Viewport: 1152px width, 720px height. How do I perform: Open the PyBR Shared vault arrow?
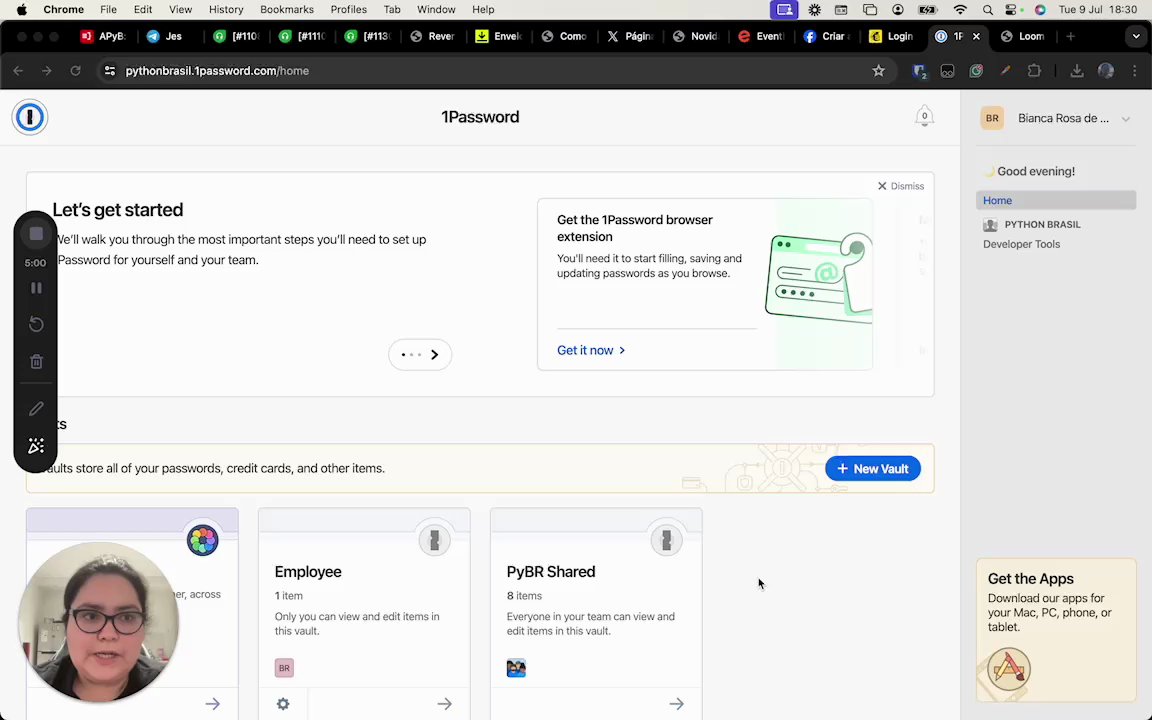(677, 704)
